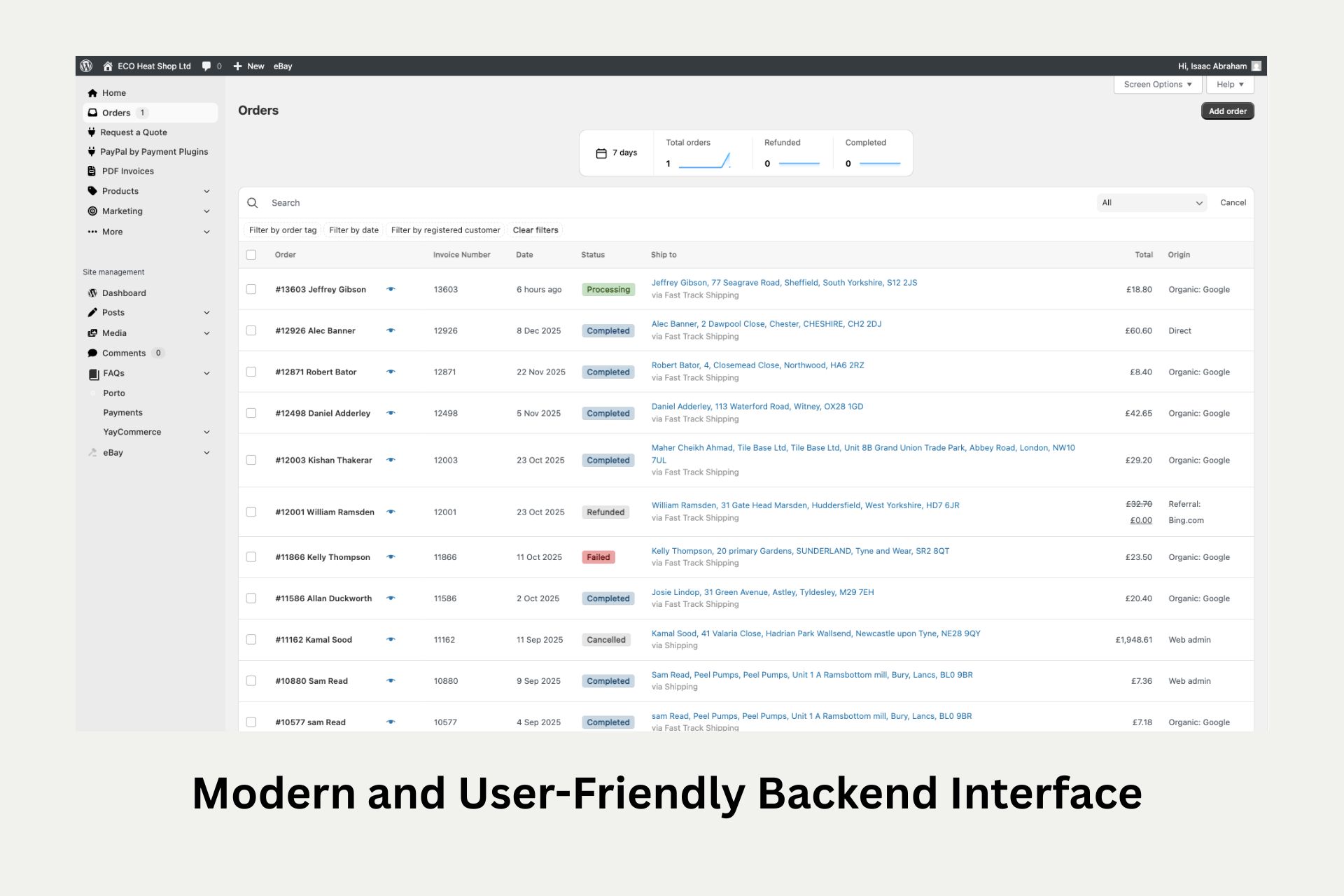Preview order #13603 with eye icon
The height and width of the screenshot is (896, 1344).
pyautogui.click(x=391, y=289)
